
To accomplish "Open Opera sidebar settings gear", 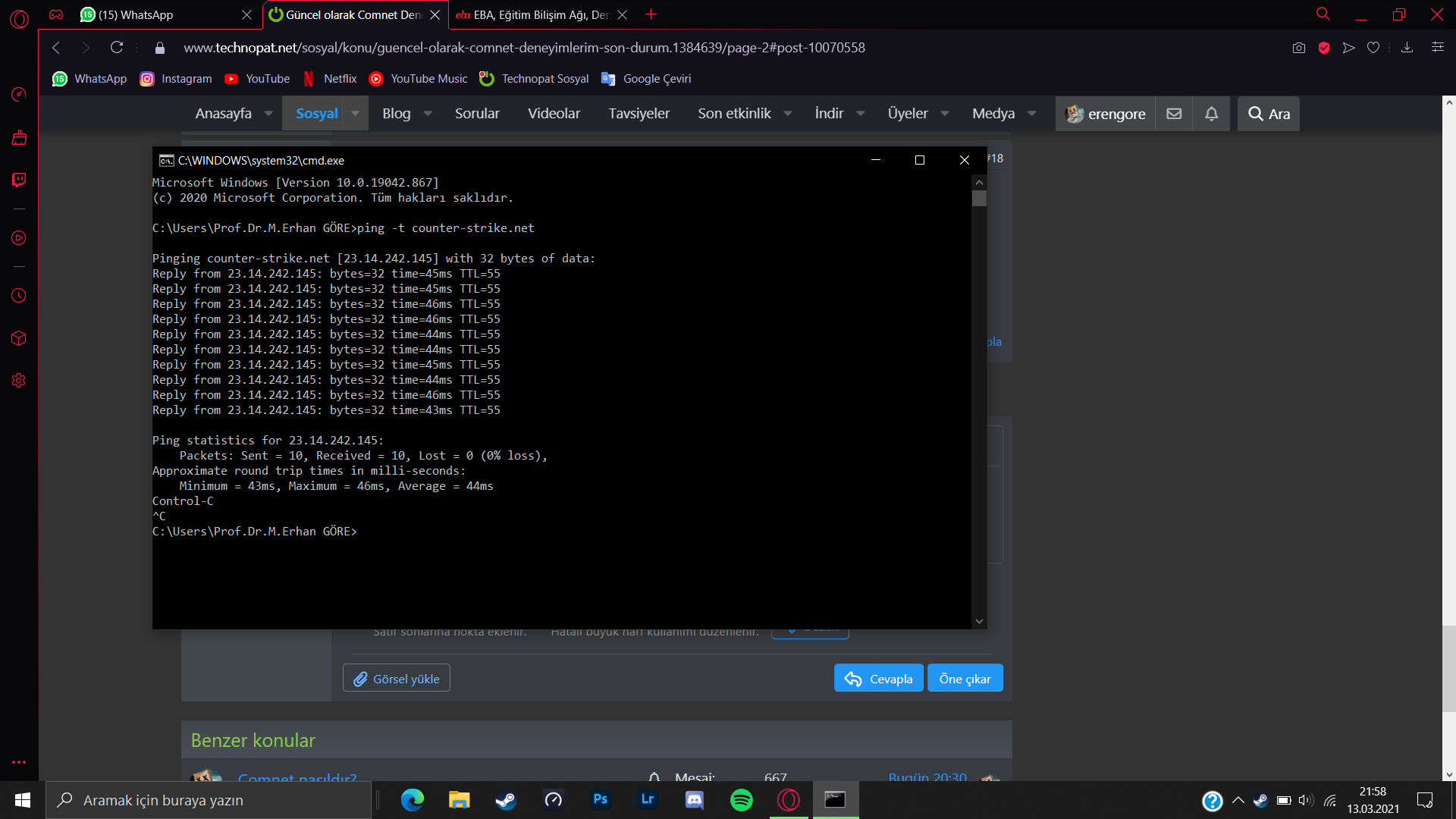I will [x=19, y=381].
